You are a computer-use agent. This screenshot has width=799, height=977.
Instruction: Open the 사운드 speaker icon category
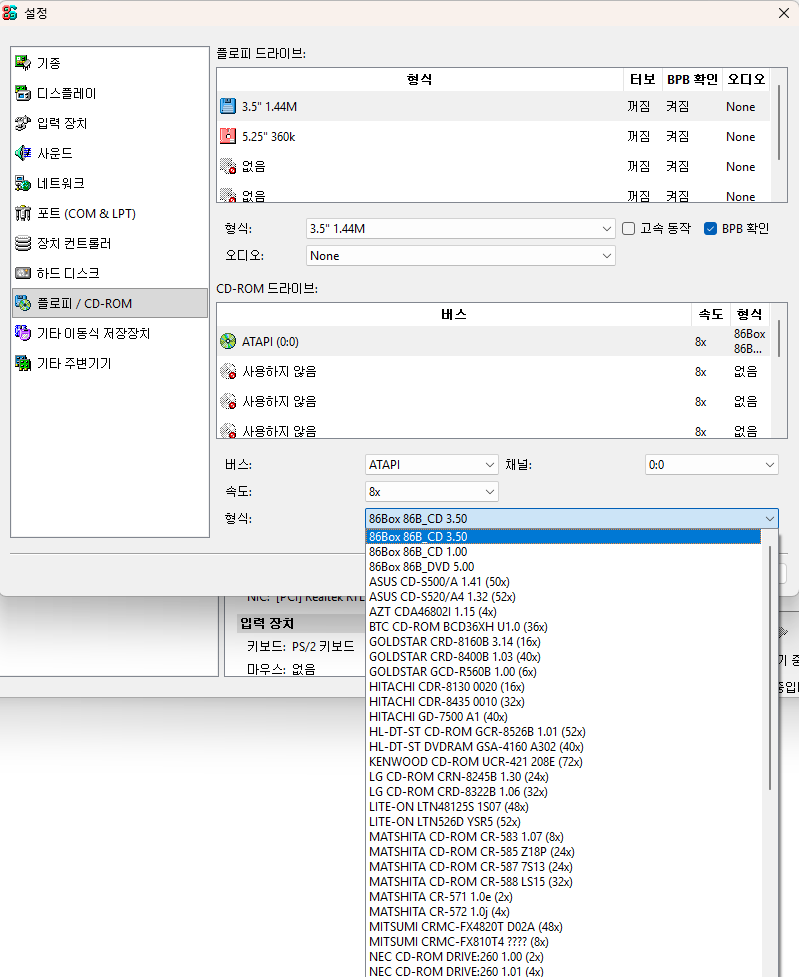click(23, 153)
